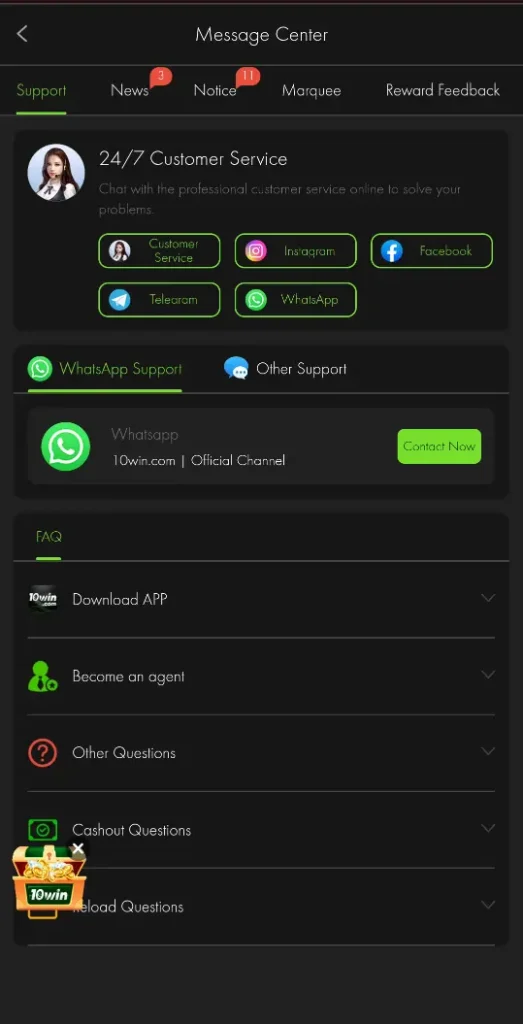This screenshot has height=1024, width=523.
Task: Expand the Download APP FAQ
Action: (x=261, y=600)
